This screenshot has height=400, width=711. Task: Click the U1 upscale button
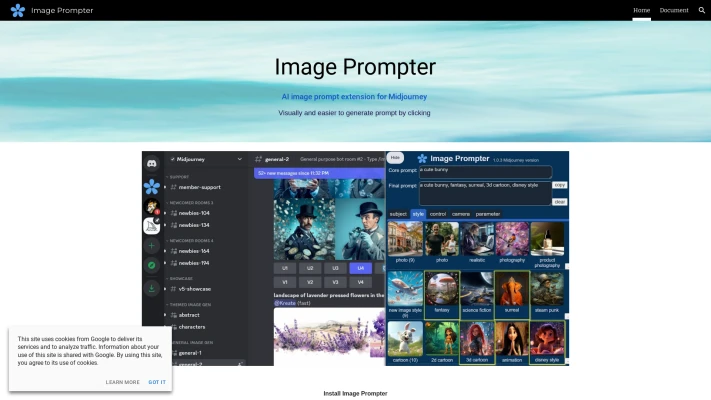tap(285, 268)
